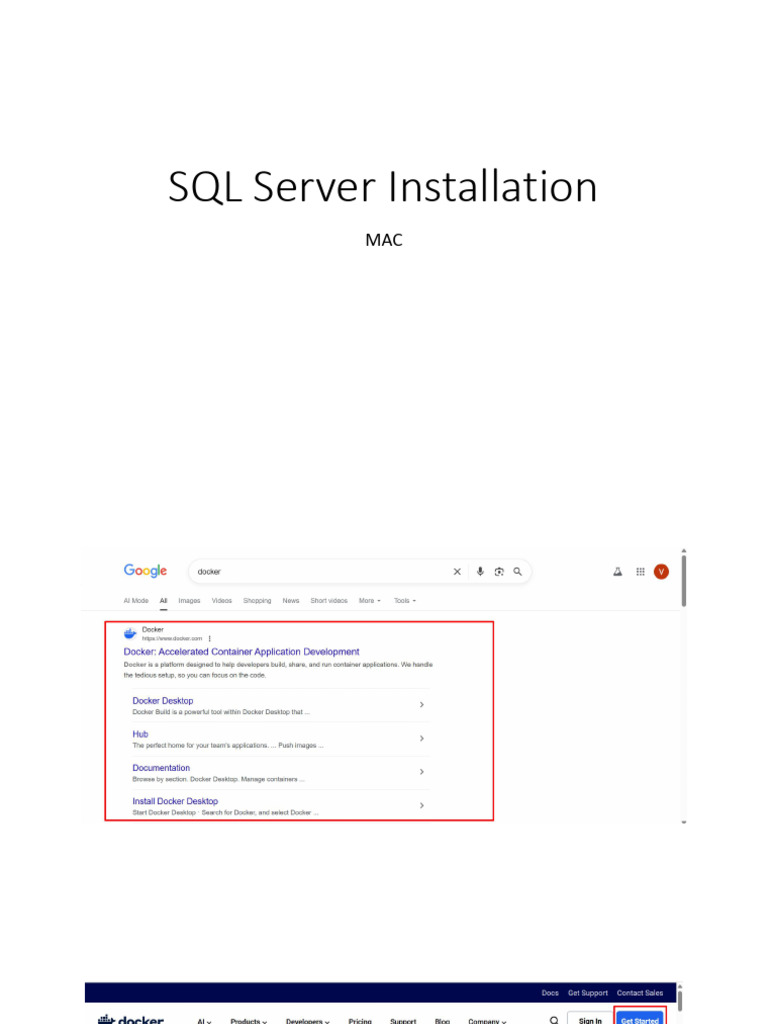
Task: Click 'Browse by section. Docker Desktop' snippet
Action: click(219, 779)
